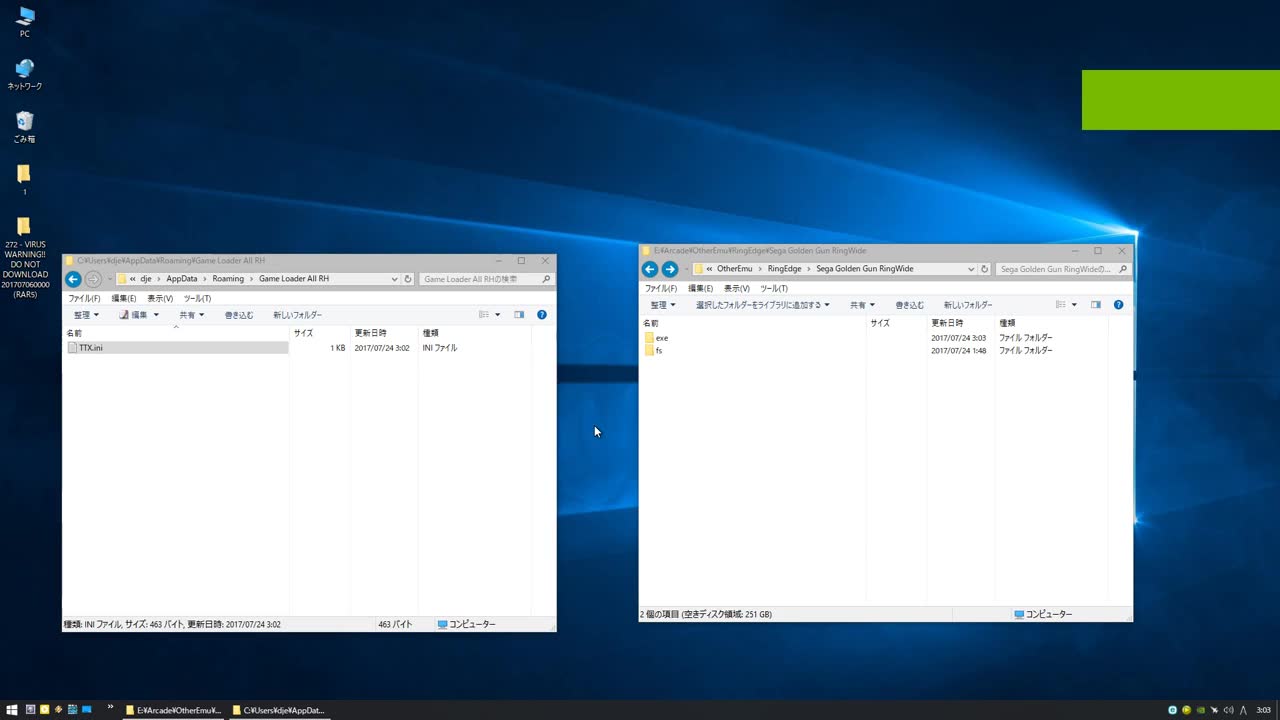This screenshot has width=1280, height=720.
Task: Expand address history in Sega Golden Gun window
Action: coord(971,269)
